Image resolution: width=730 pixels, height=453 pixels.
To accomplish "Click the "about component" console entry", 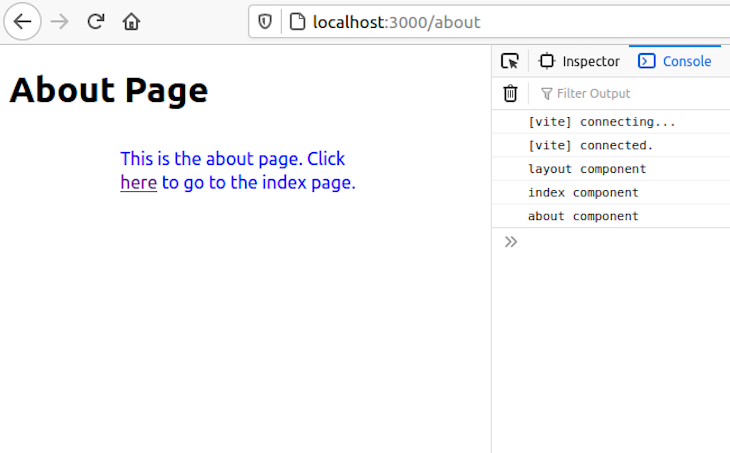I will (x=583, y=216).
